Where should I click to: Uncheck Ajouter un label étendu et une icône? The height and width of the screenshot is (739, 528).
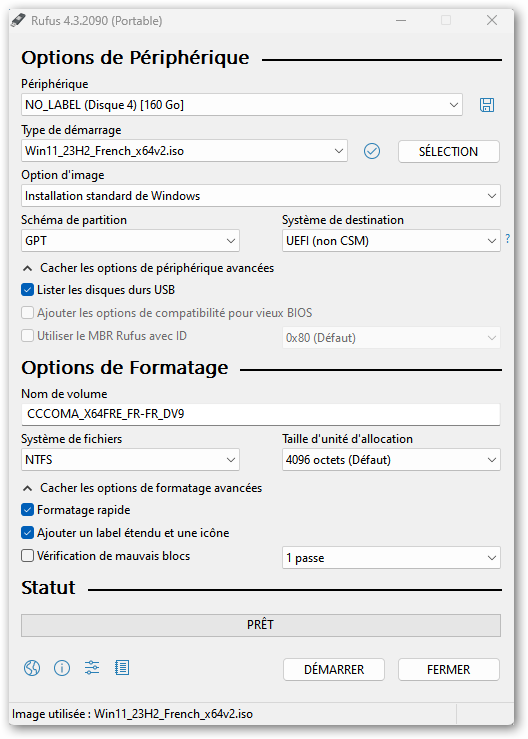[27, 533]
